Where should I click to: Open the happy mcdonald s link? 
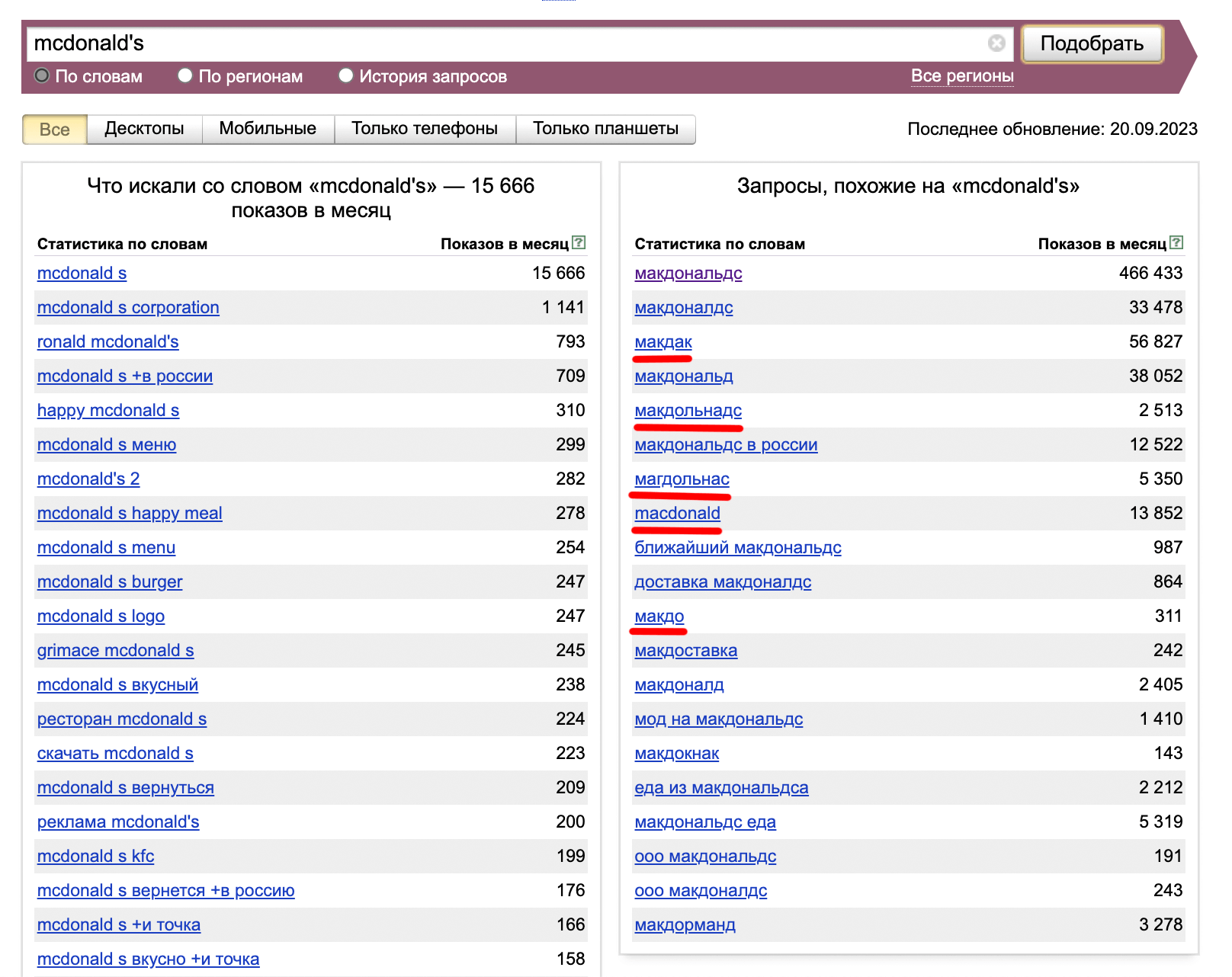point(108,410)
